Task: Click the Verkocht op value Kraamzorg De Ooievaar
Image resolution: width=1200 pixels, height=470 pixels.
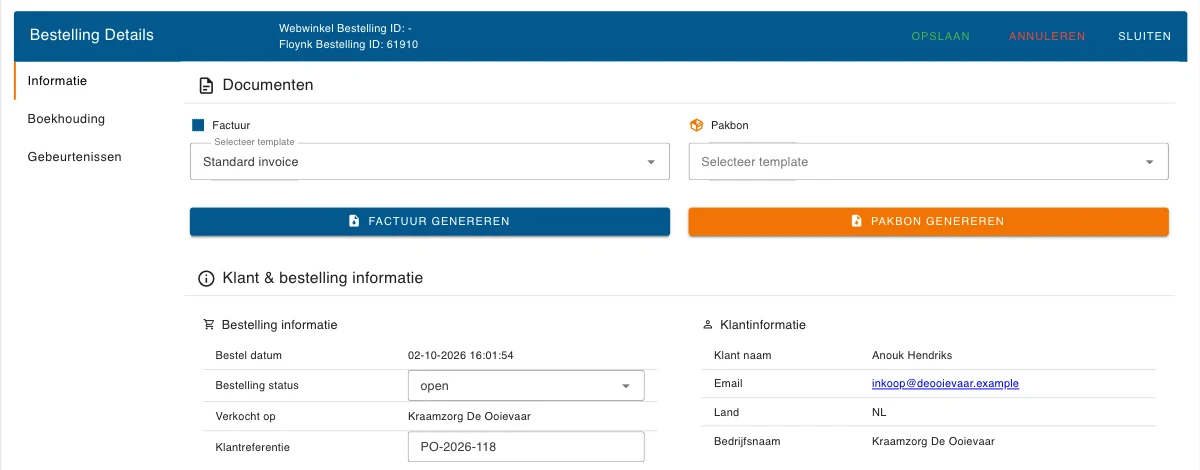Action: tap(467, 416)
